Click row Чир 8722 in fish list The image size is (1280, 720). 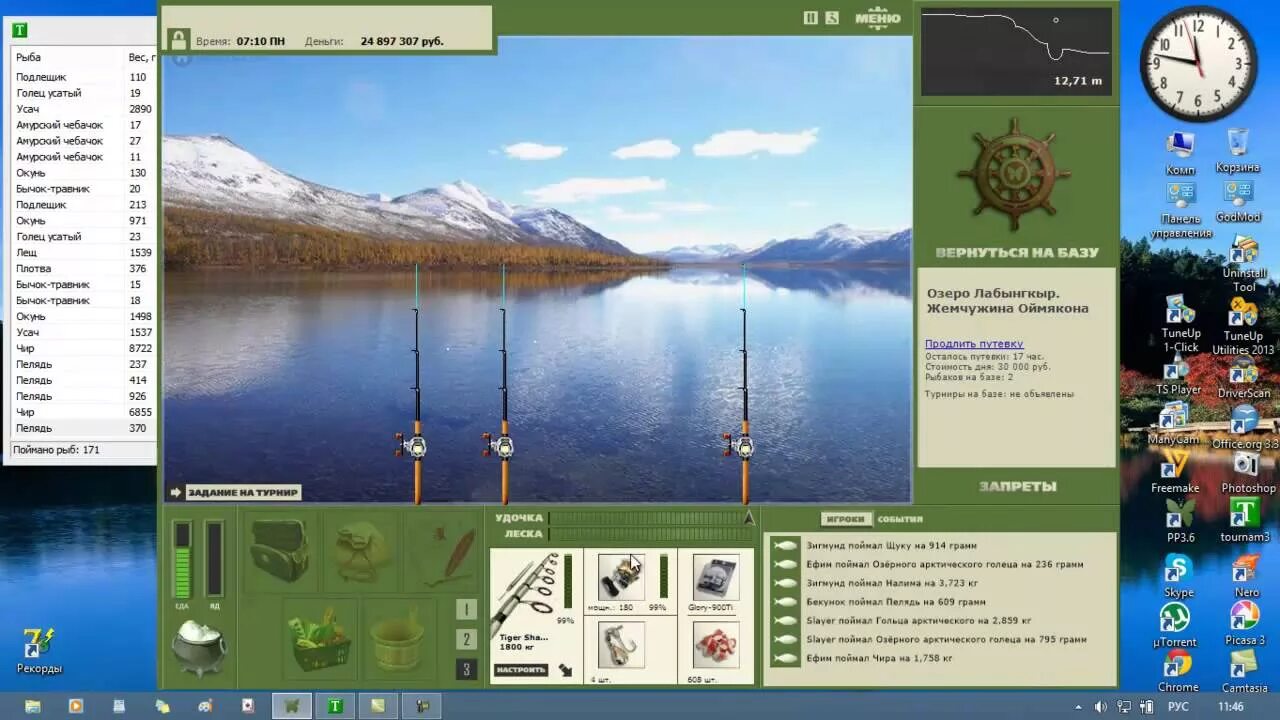pyautogui.click(x=83, y=348)
